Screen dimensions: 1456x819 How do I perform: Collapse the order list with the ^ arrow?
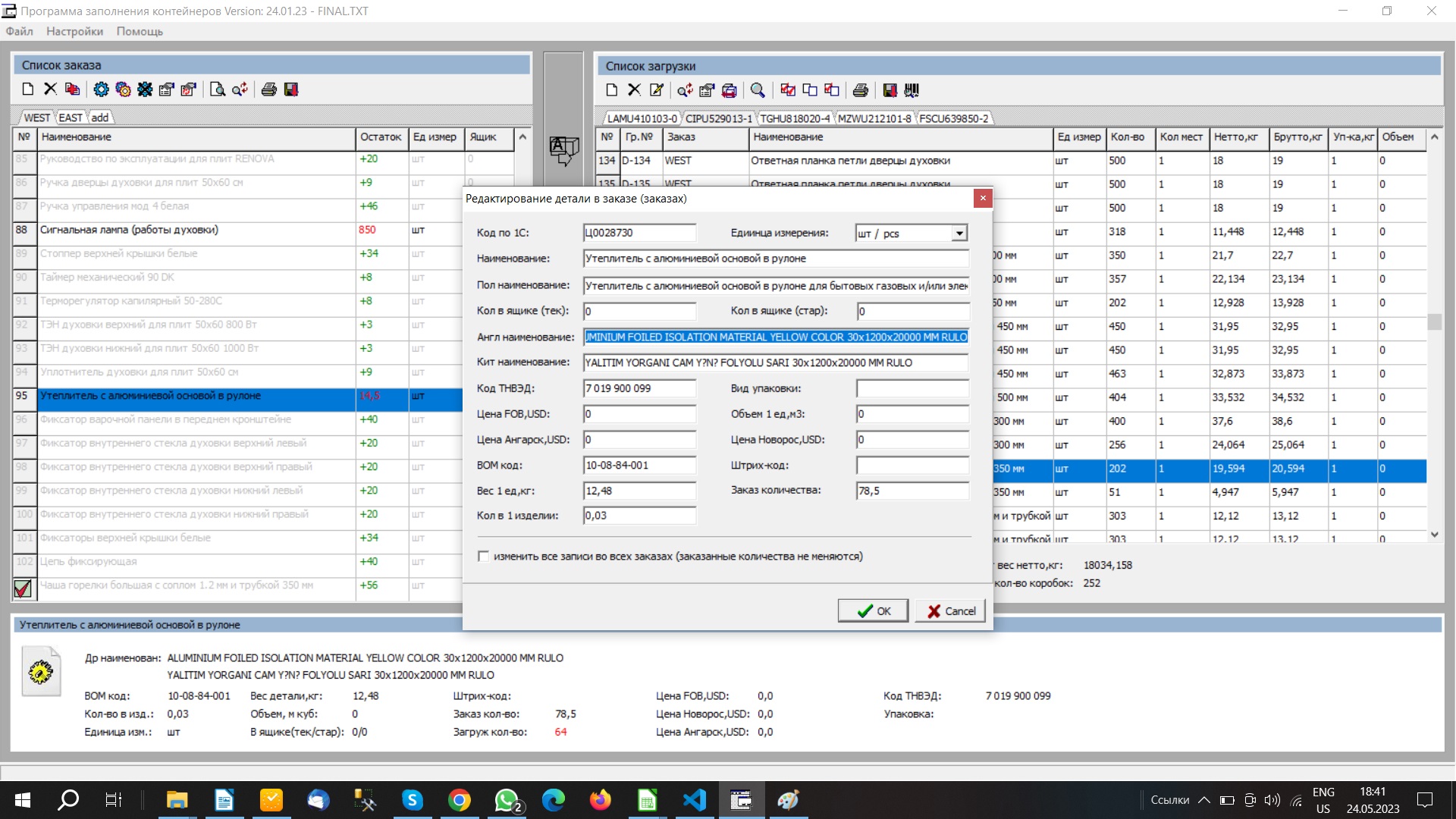522,138
